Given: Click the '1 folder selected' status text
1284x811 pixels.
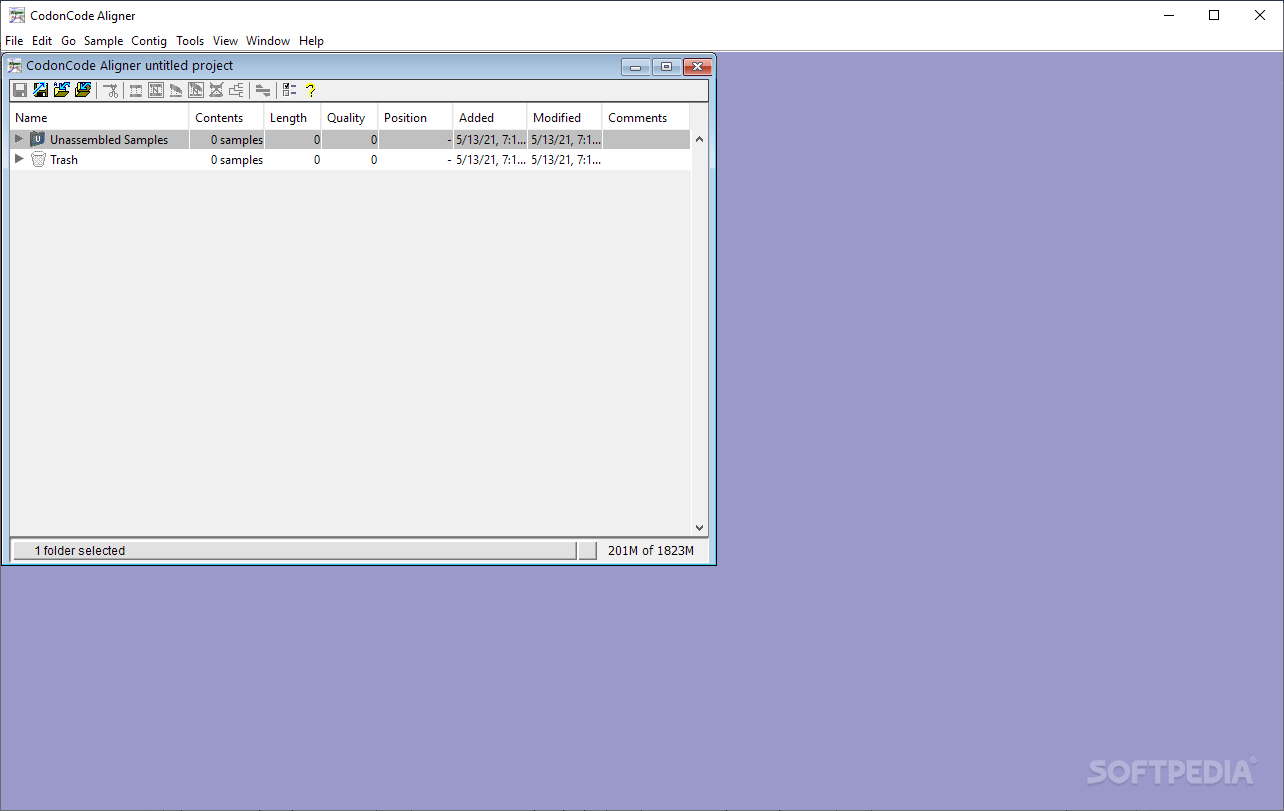Looking at the screenshot, I should pyautogui.click(x=80, y=550).
